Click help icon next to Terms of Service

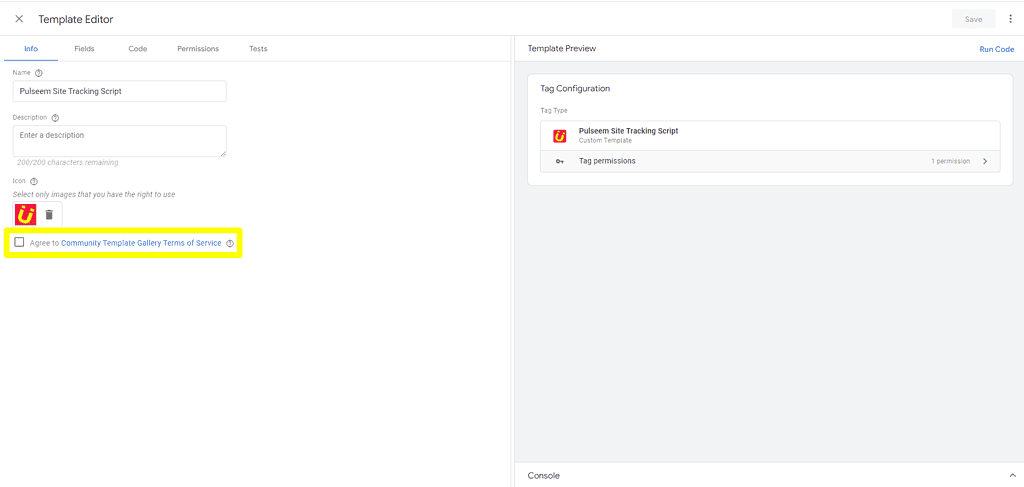tap(229, 244)
